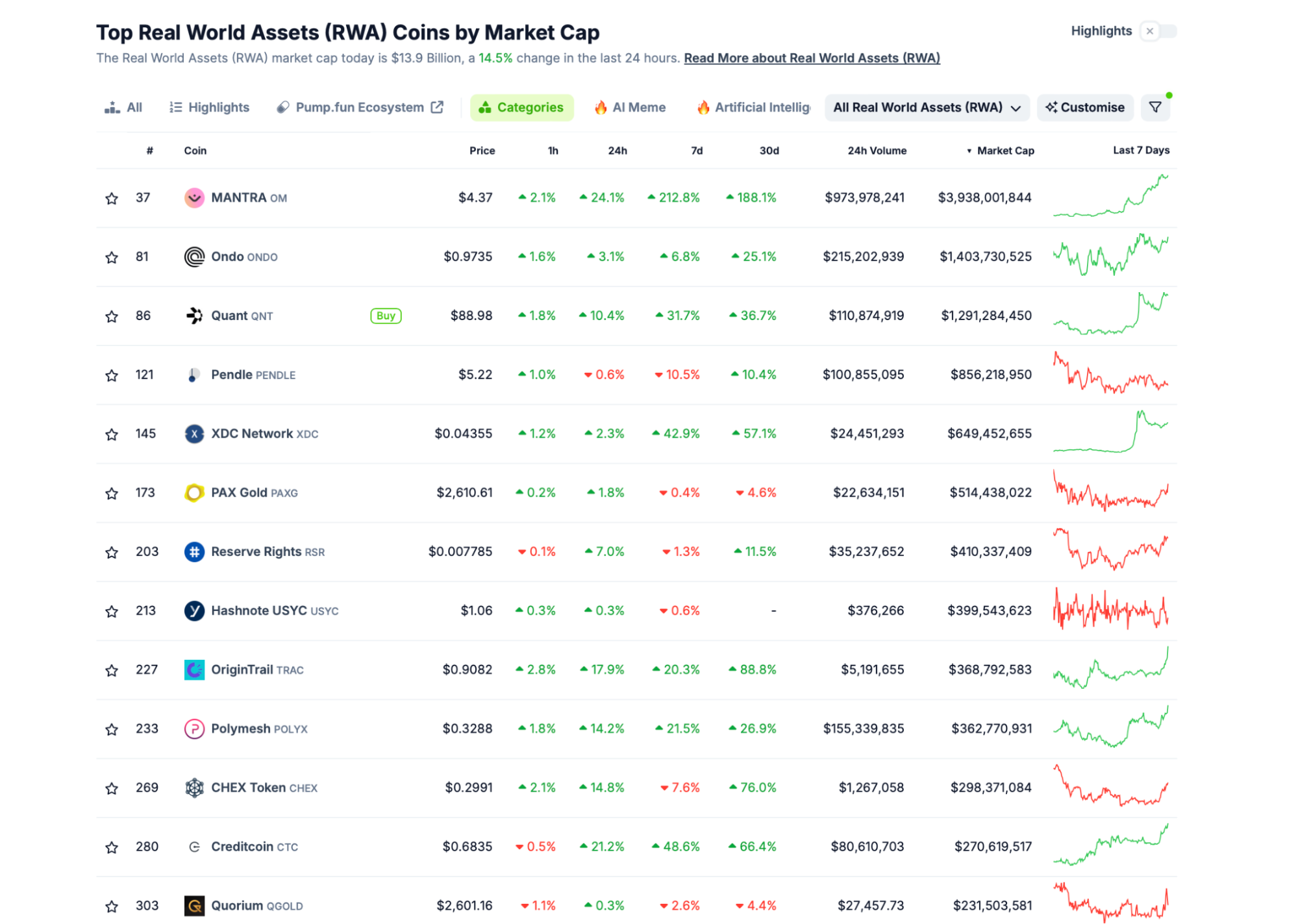This screenshot has height=924, width=1298.
Task: Star the OriginTrail row
Action: tap(112, 671)
